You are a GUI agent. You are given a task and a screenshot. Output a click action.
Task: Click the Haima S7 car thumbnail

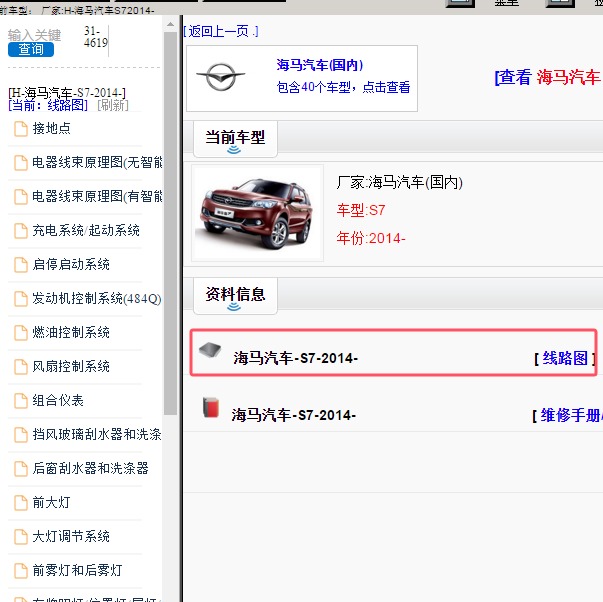[257, 213]
